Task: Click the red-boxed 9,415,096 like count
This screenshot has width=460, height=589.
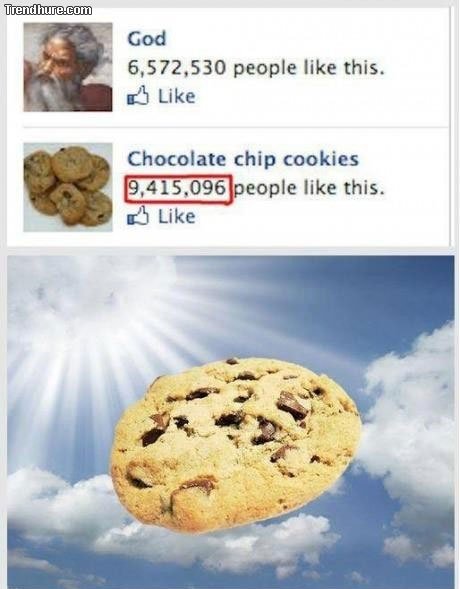Action: [x=178, y=189]
